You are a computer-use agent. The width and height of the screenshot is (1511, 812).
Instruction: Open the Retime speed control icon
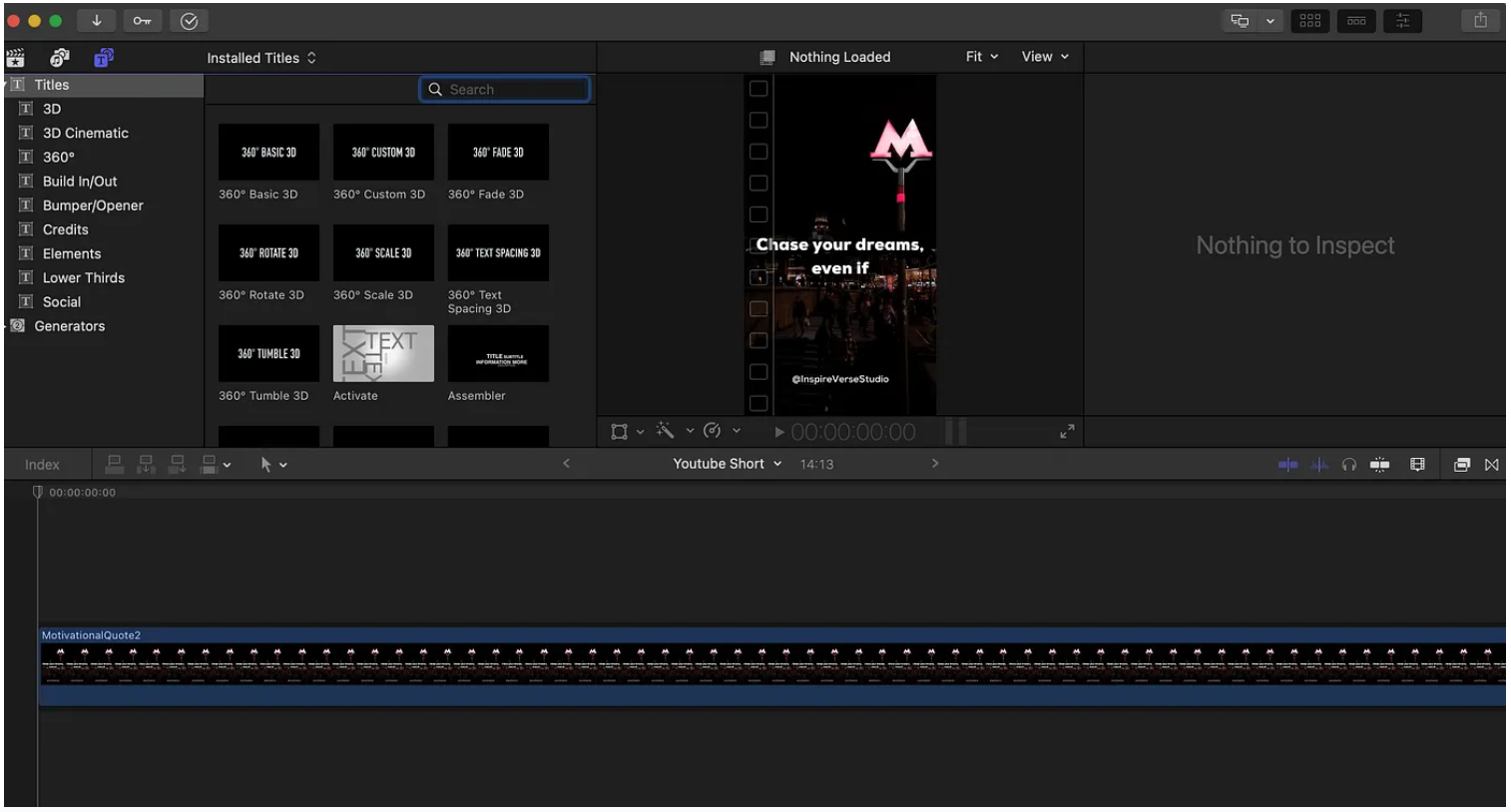pyautogui.click(x=712, y=430)
